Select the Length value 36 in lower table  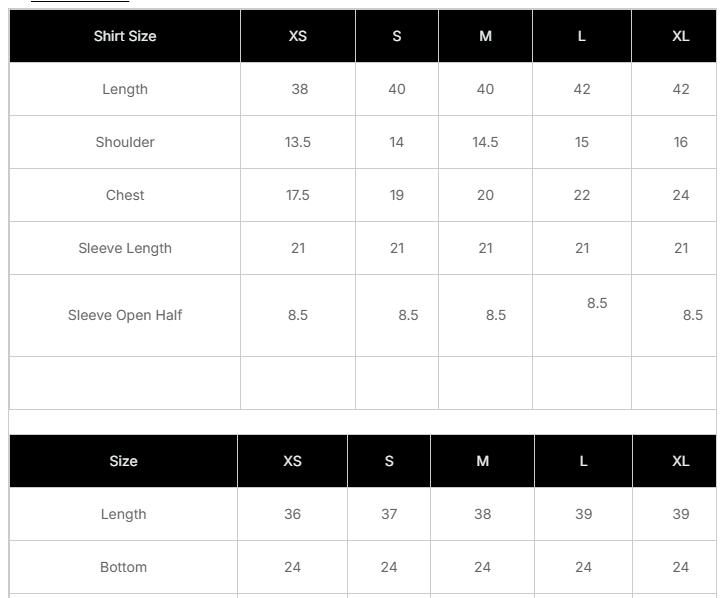[292, 514]
